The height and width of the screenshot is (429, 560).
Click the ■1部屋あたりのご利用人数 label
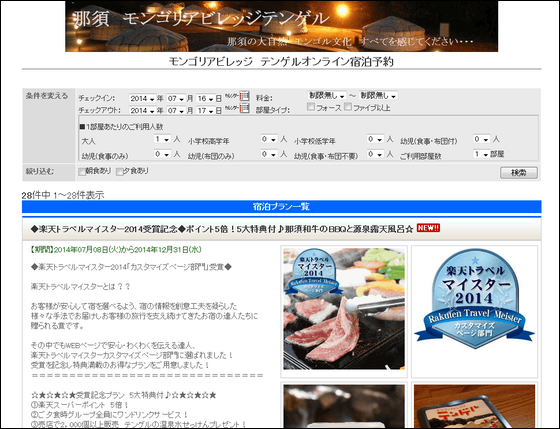pos(121,127)
